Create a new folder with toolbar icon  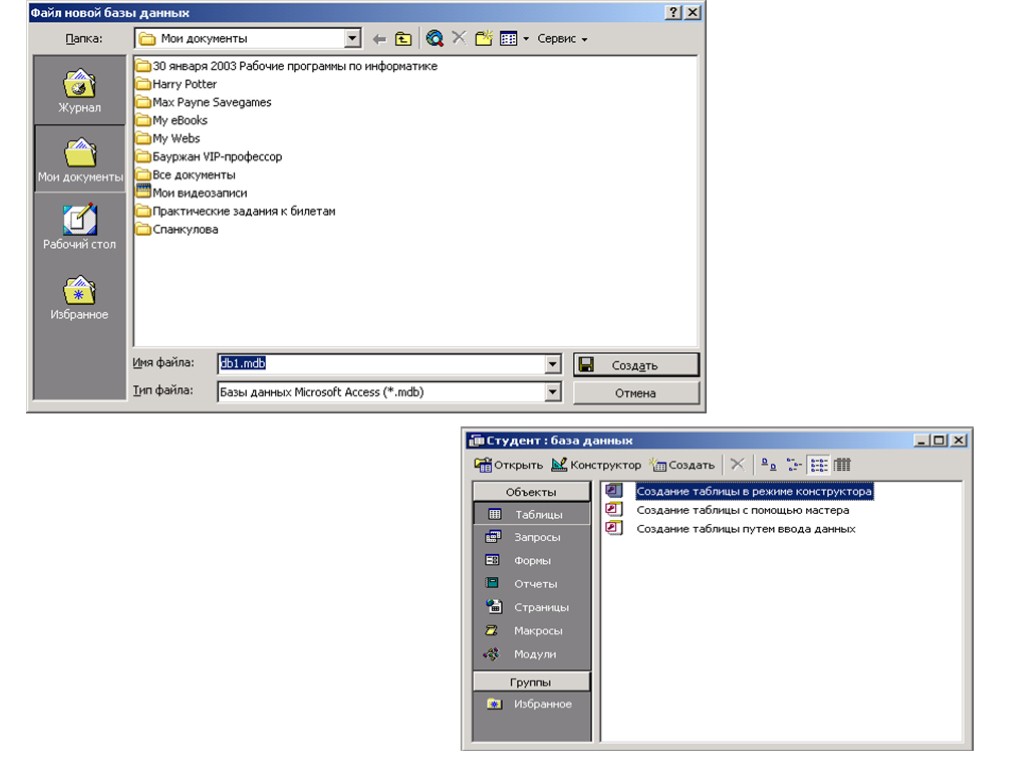point(484,39)
